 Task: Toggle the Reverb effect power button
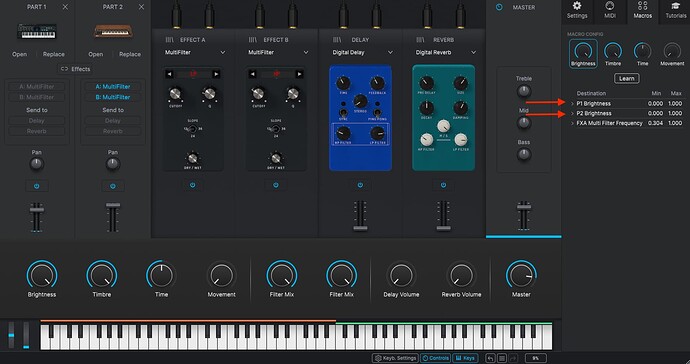(443, 185)
